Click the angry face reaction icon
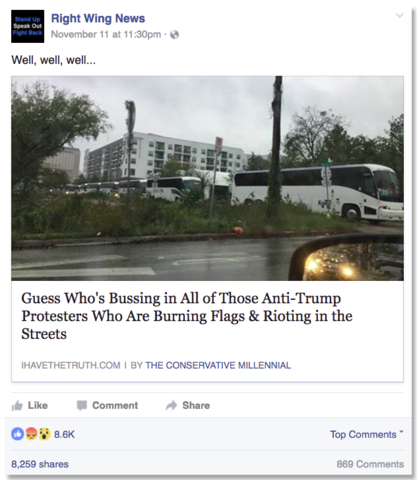417x480 pixels. (x=31, y=434)
